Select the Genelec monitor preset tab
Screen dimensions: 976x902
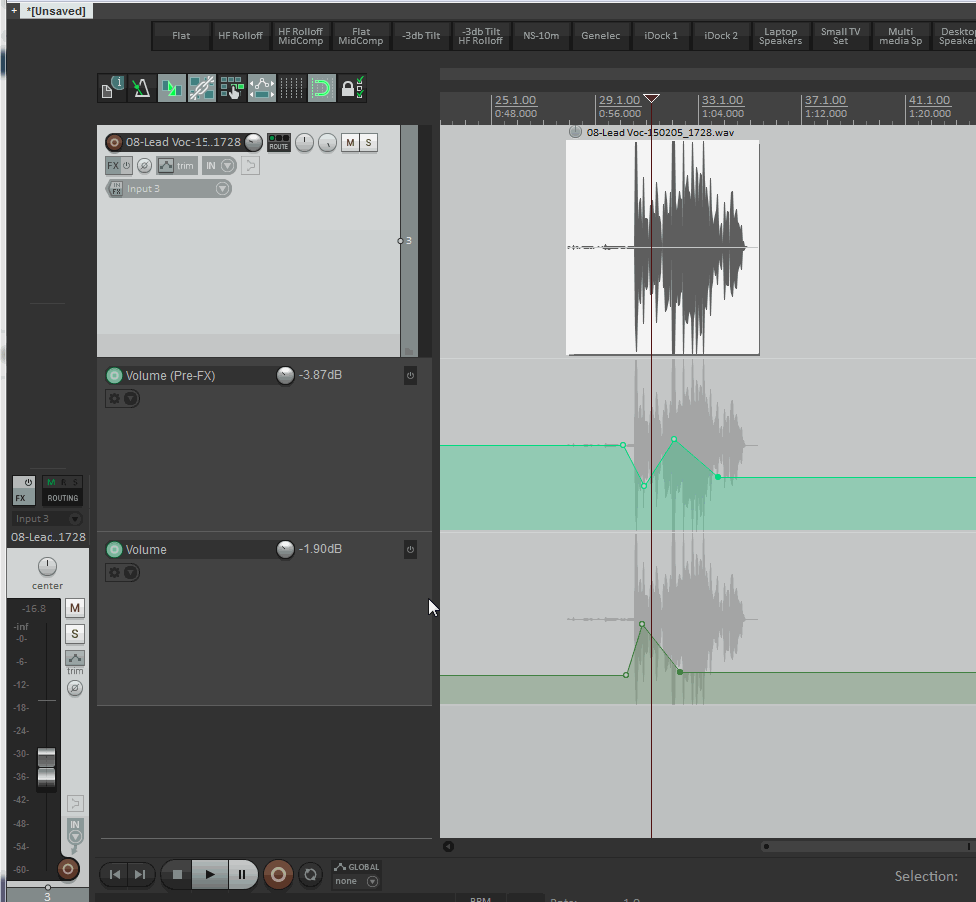pyautogui.click(x=600, y=36)
